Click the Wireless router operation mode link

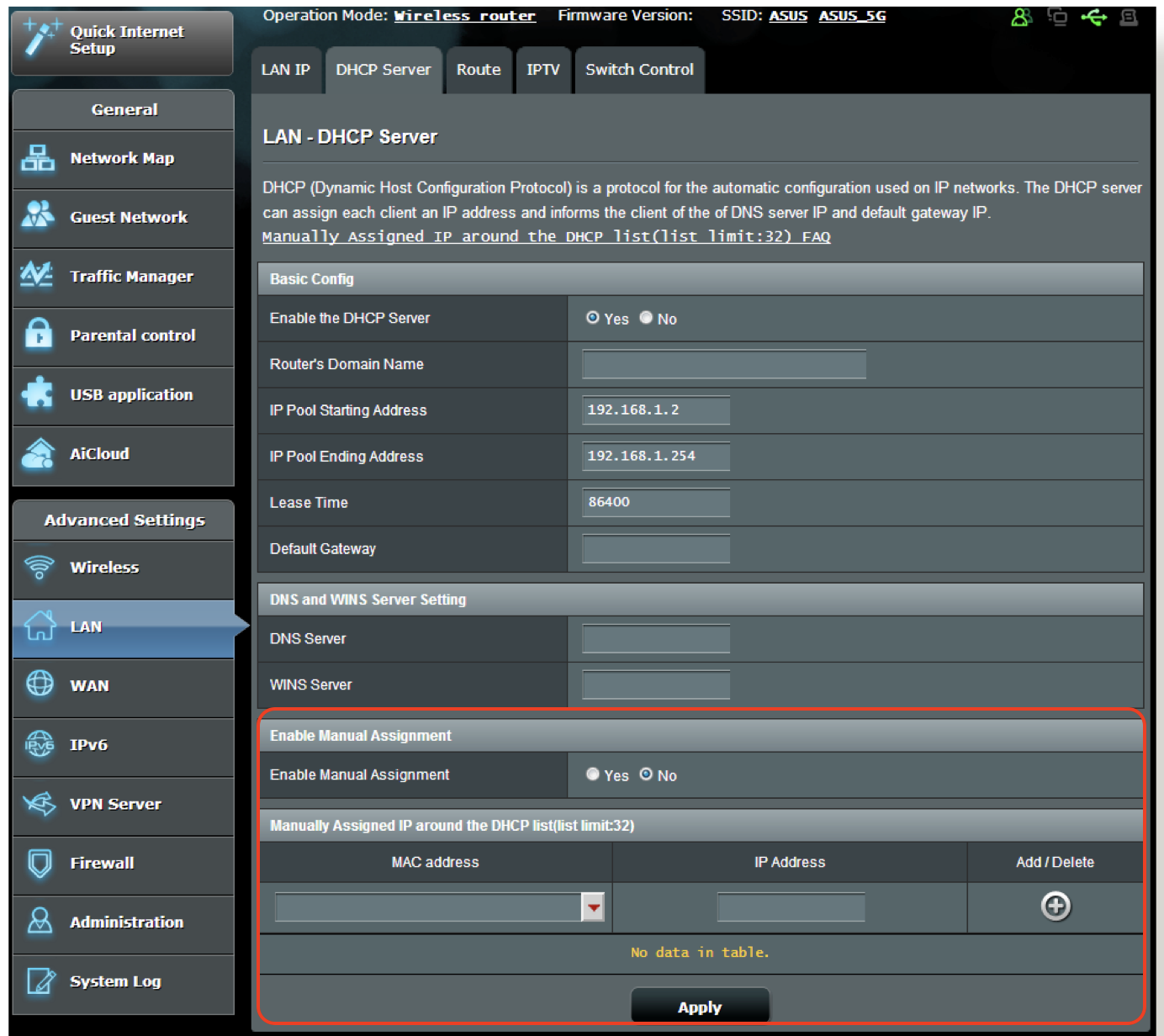pyautogui.click(x=464, y=17)
